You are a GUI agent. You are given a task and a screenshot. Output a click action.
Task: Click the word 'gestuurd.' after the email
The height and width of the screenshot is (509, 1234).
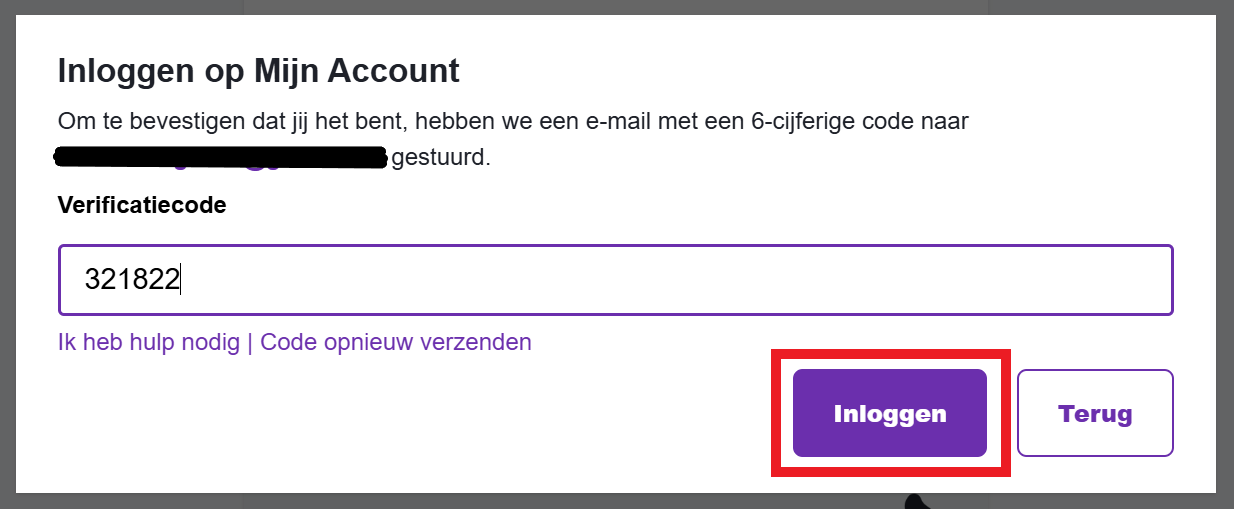pyautogui.click(x=441, y=158)
